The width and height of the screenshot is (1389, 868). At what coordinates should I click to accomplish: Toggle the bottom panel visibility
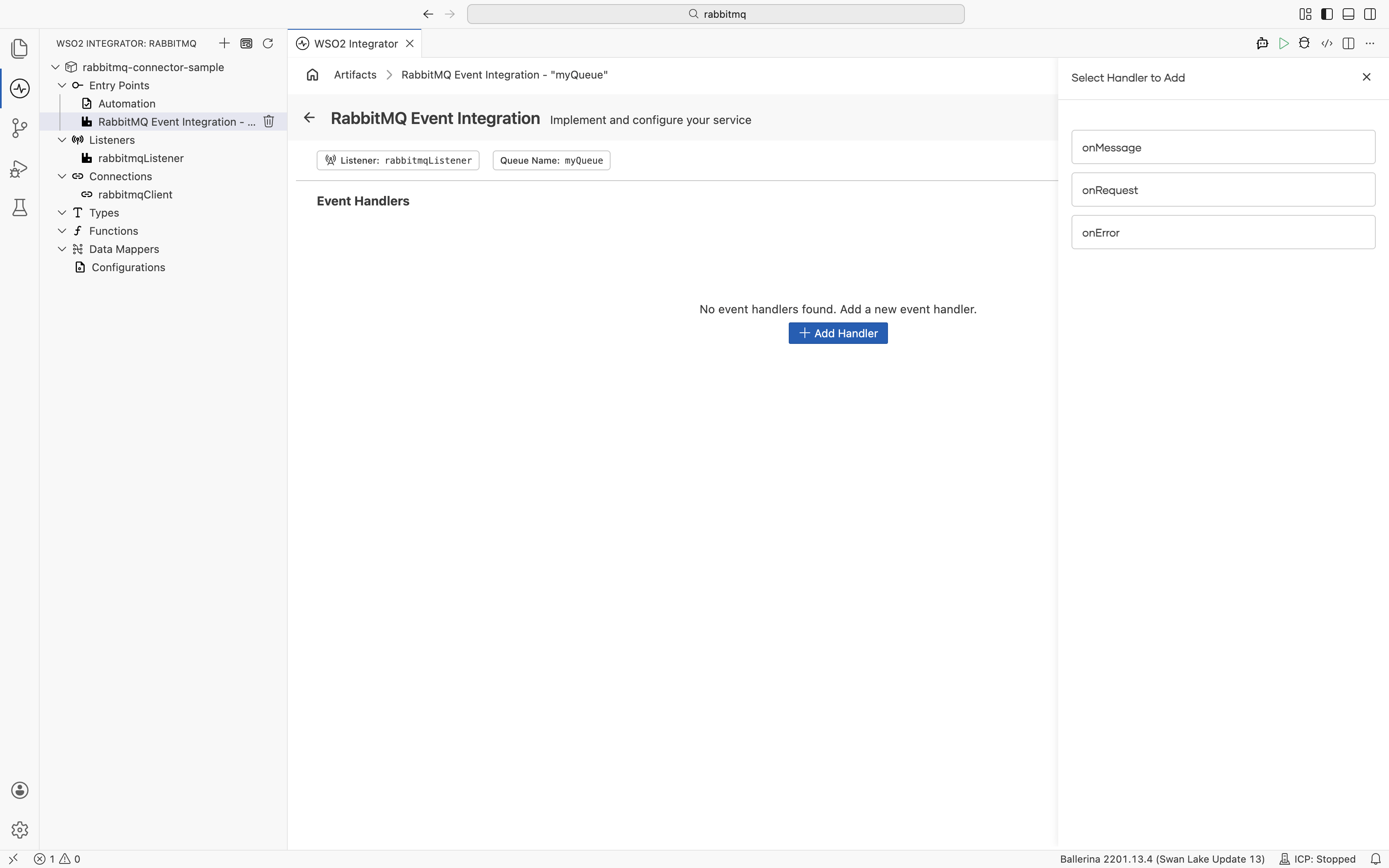[x=1348, y=14]
